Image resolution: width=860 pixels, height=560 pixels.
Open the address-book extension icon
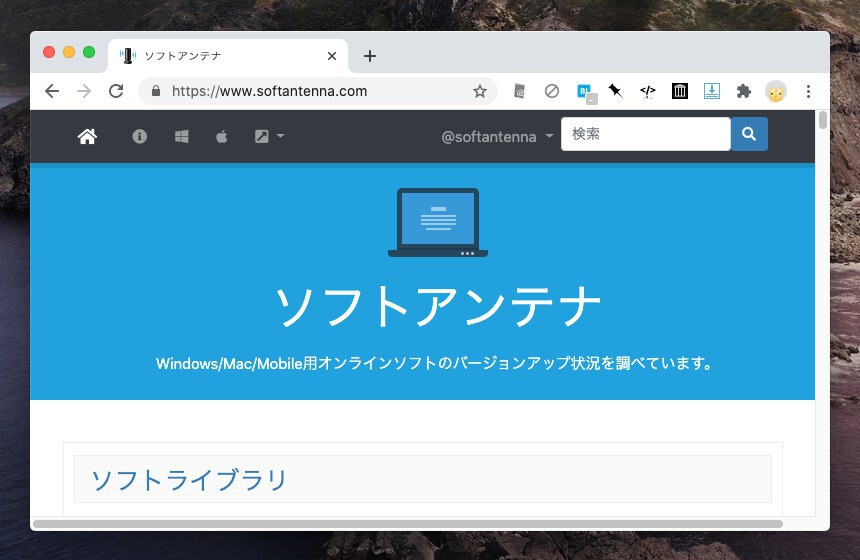click(519, 91)
